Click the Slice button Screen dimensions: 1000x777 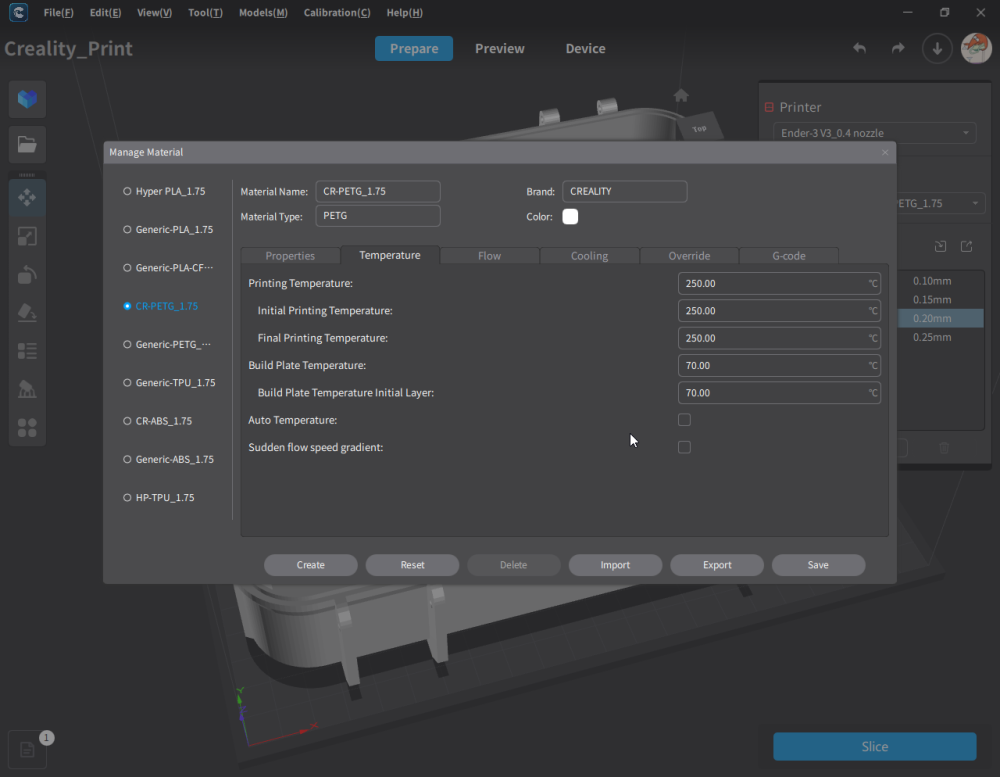click(x=874, y=746)
